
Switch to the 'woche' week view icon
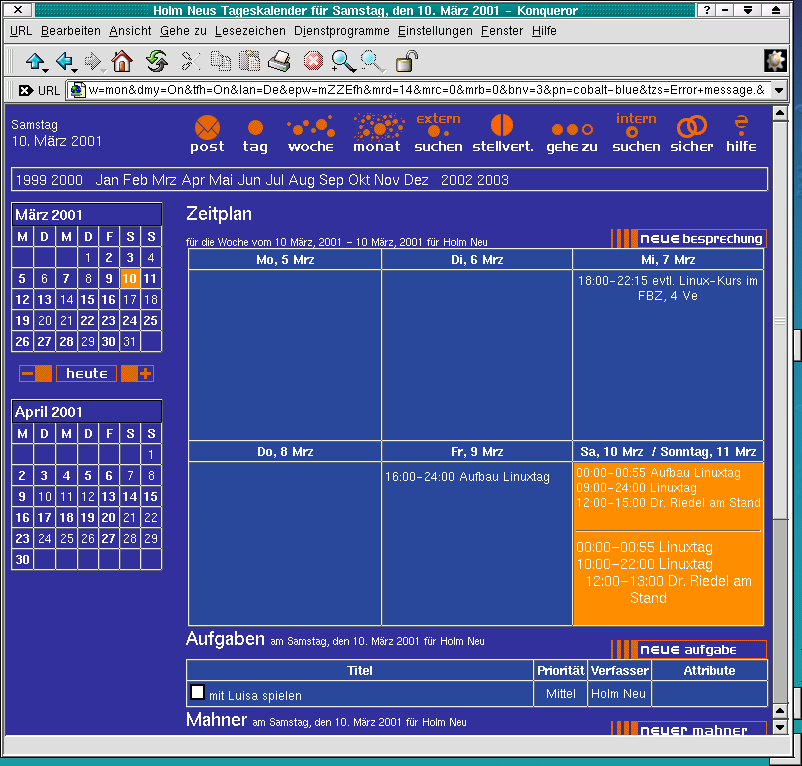pos(310,128)
